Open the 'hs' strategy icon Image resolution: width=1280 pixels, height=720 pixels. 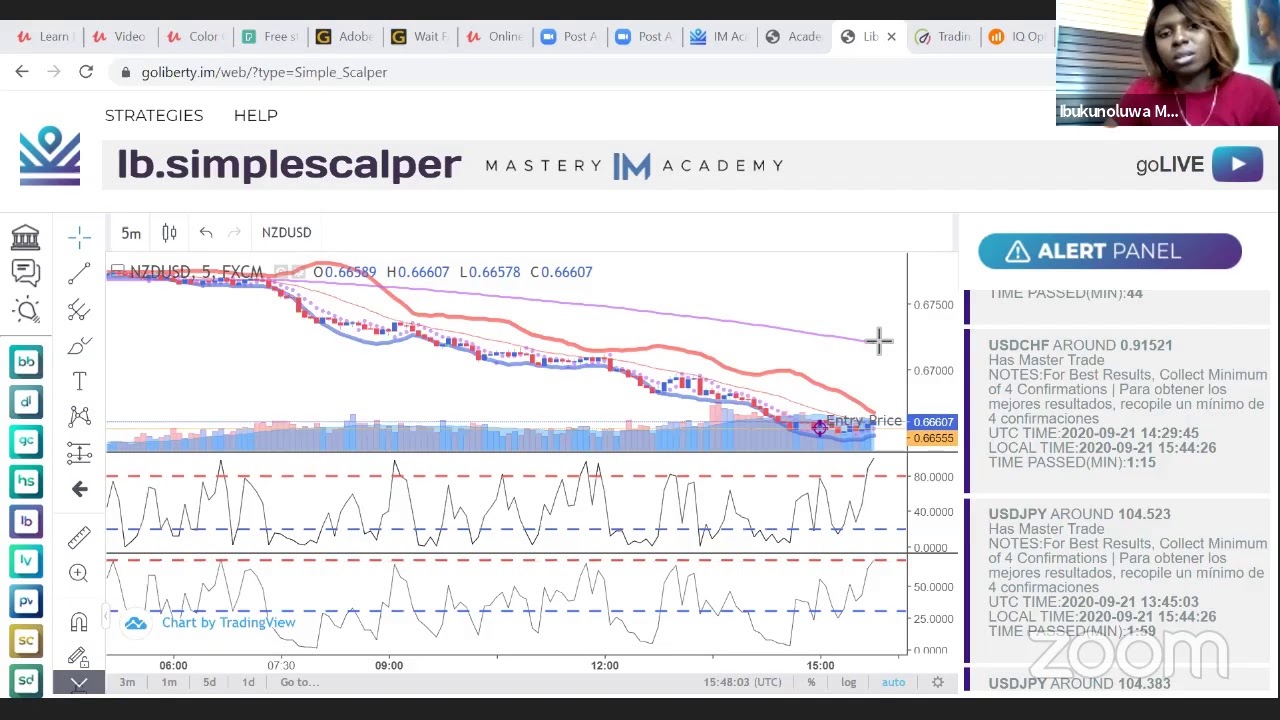click(26, 481)
